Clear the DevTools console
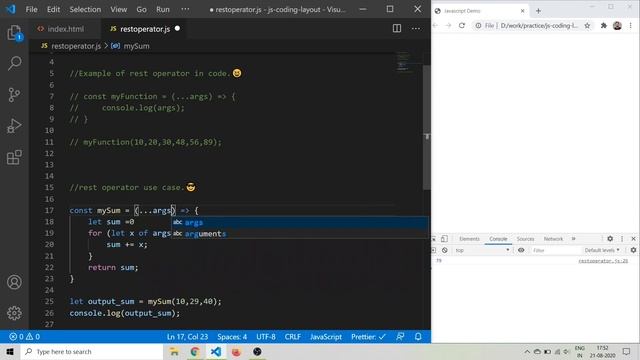640x360 pixels. click(444, 250)
